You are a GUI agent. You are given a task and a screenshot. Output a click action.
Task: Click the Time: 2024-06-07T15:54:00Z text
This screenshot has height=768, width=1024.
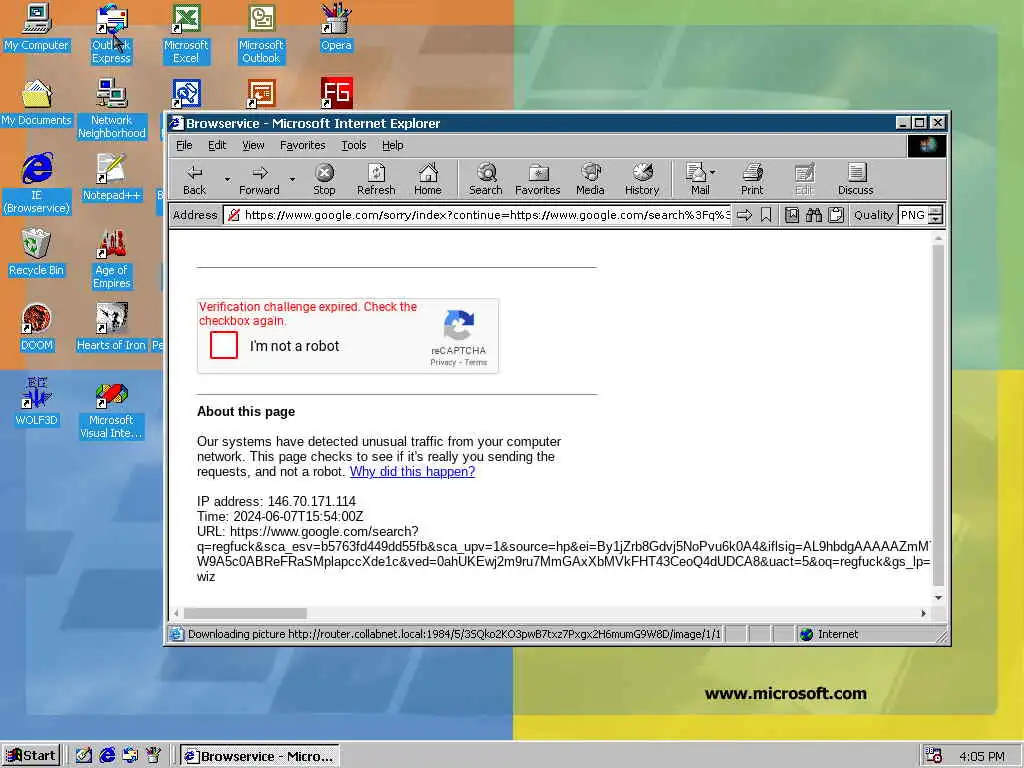[x=280, y=517]
